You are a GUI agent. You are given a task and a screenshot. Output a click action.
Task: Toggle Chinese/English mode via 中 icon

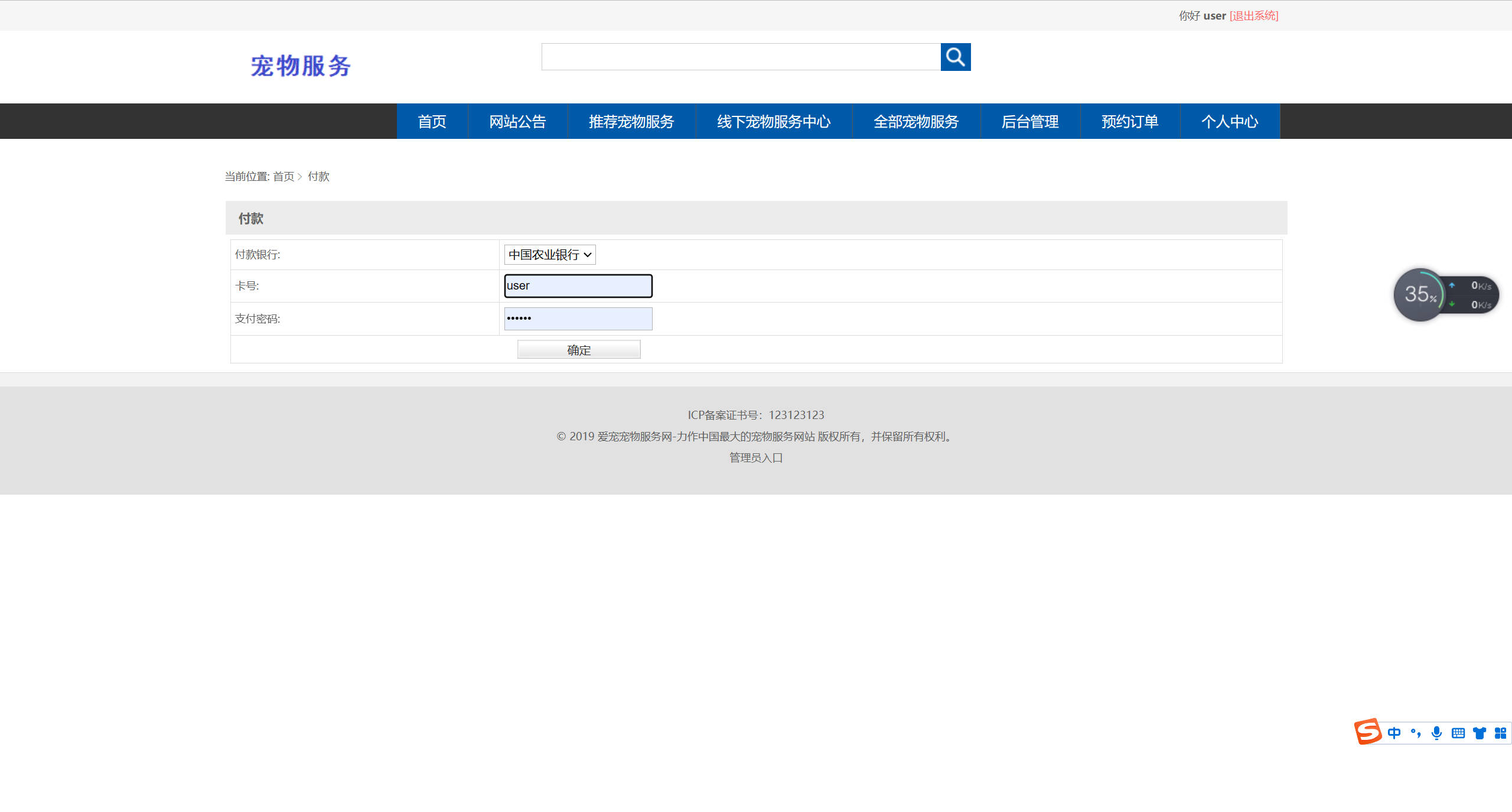pos(1394,733)
